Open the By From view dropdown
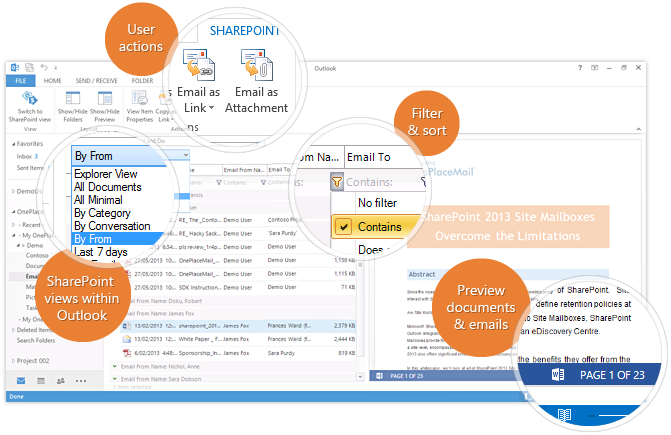The height and width of the screenshot is (435, 671). click(130, 156)
